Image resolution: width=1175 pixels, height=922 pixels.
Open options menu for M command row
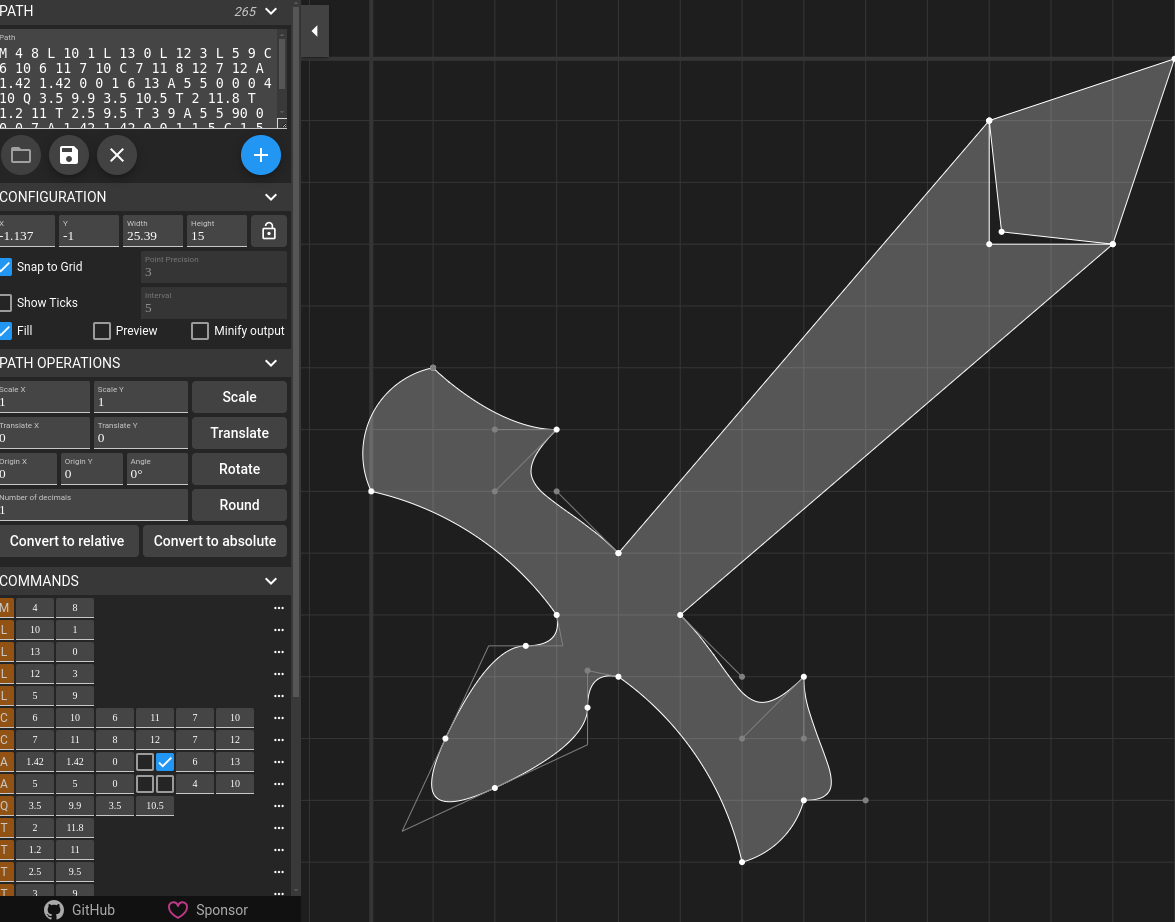[279, 608]
